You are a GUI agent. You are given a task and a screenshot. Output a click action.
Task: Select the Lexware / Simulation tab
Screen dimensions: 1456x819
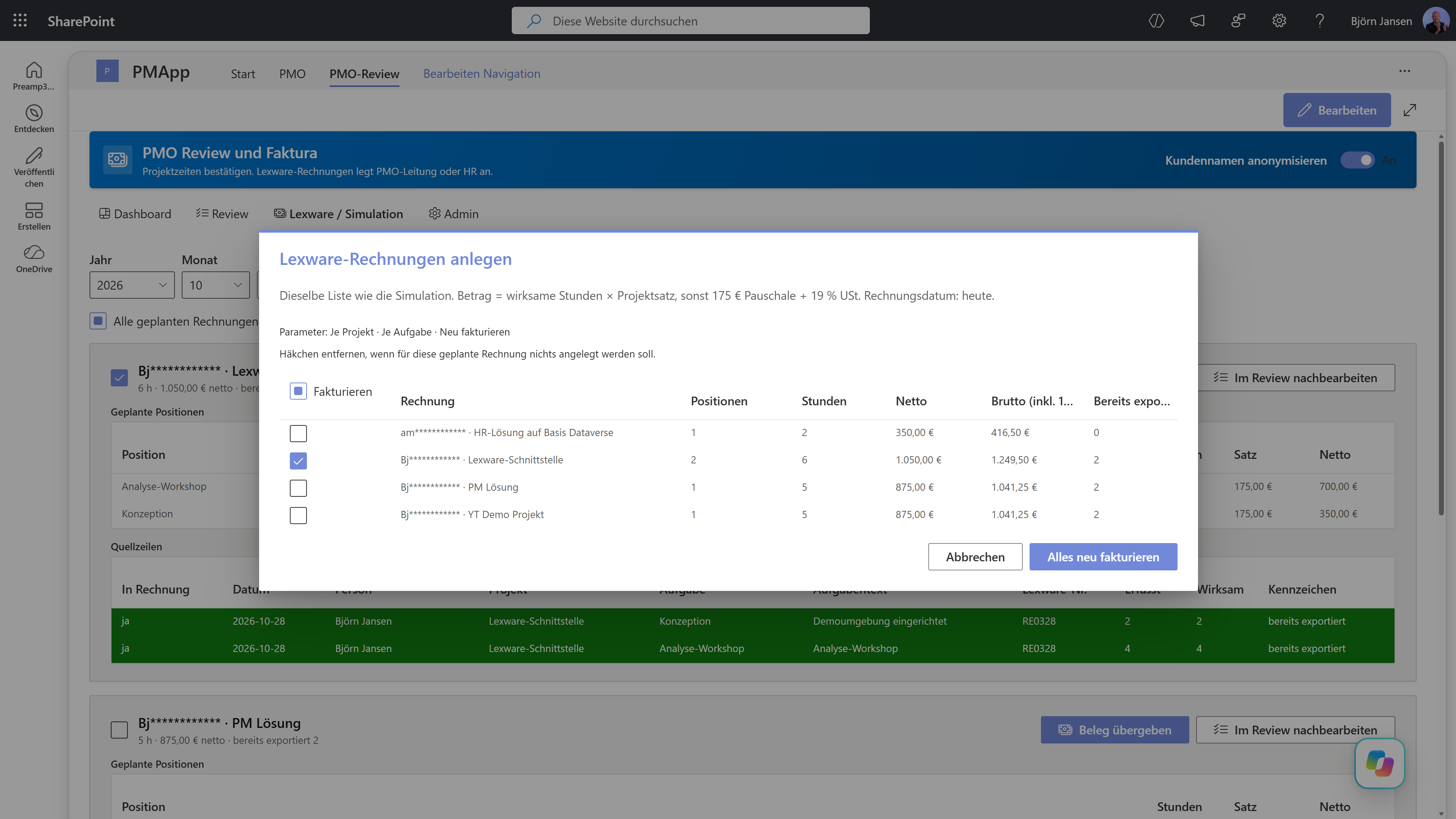coord(338,214)
